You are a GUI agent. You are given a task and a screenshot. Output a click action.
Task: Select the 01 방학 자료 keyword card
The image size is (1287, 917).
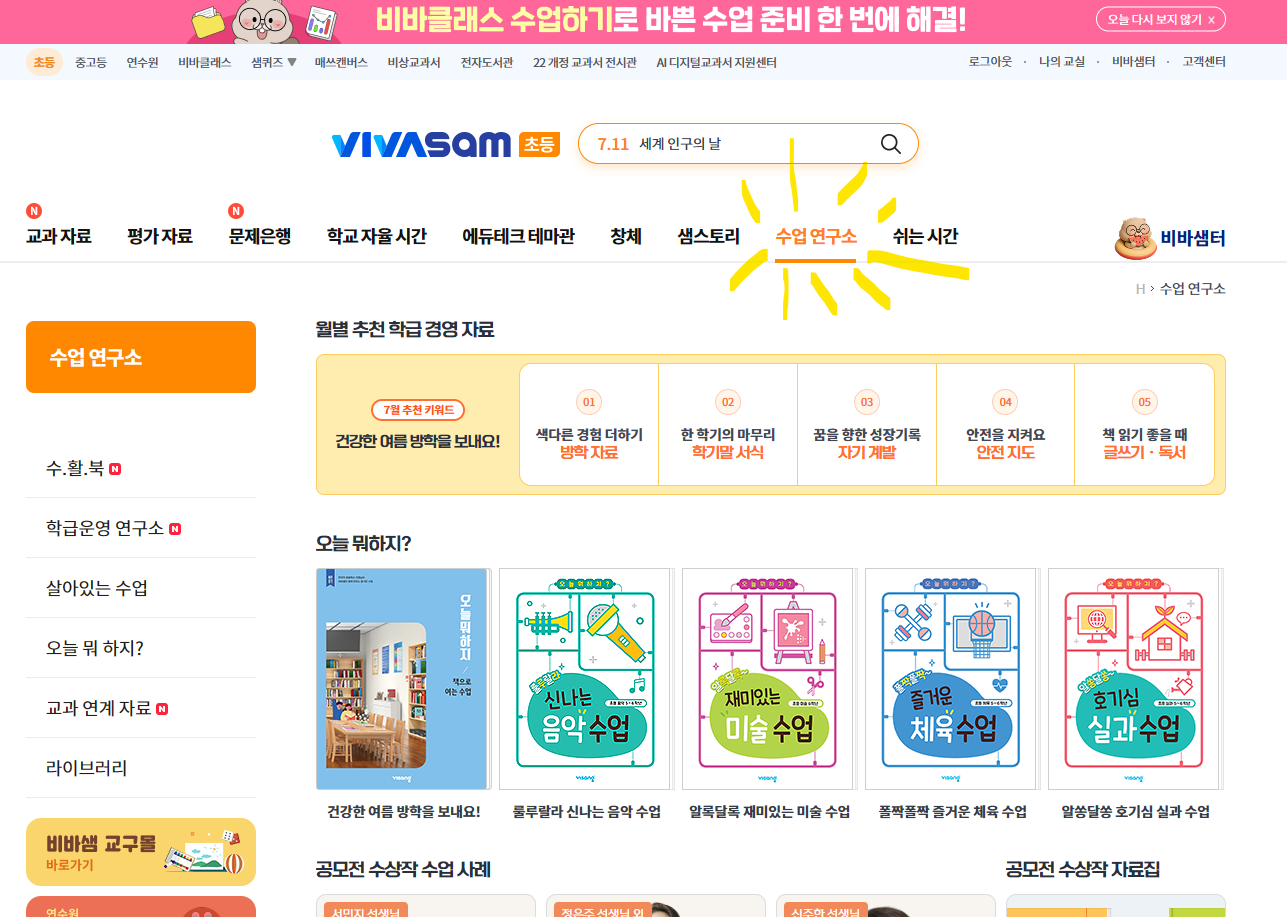click(589, 425)
